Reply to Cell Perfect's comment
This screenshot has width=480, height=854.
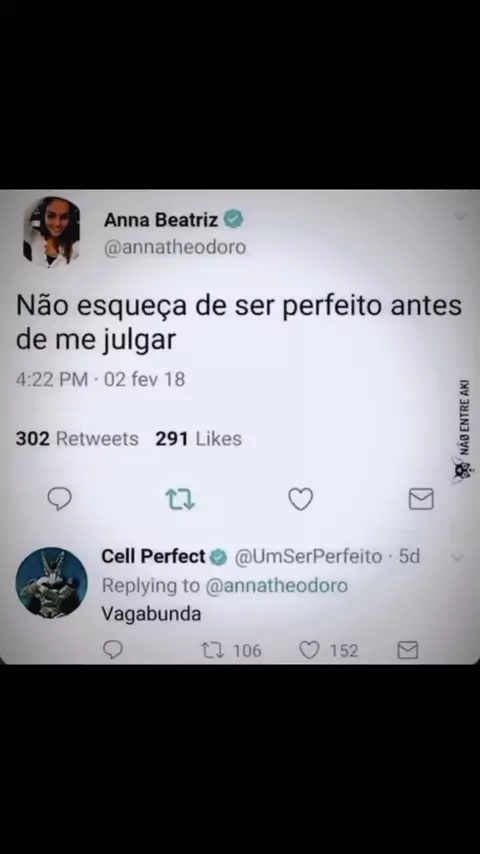click(x=113, y=650)
